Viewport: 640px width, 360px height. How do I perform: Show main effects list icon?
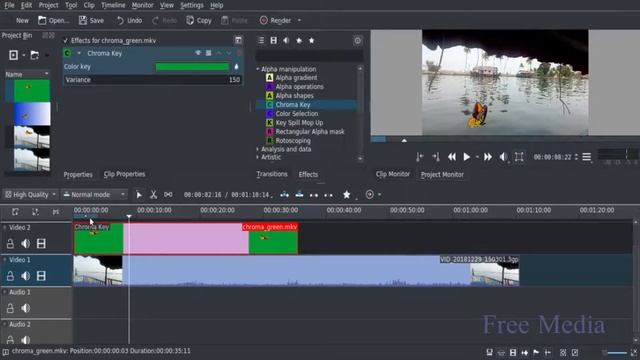coord(261,40)
